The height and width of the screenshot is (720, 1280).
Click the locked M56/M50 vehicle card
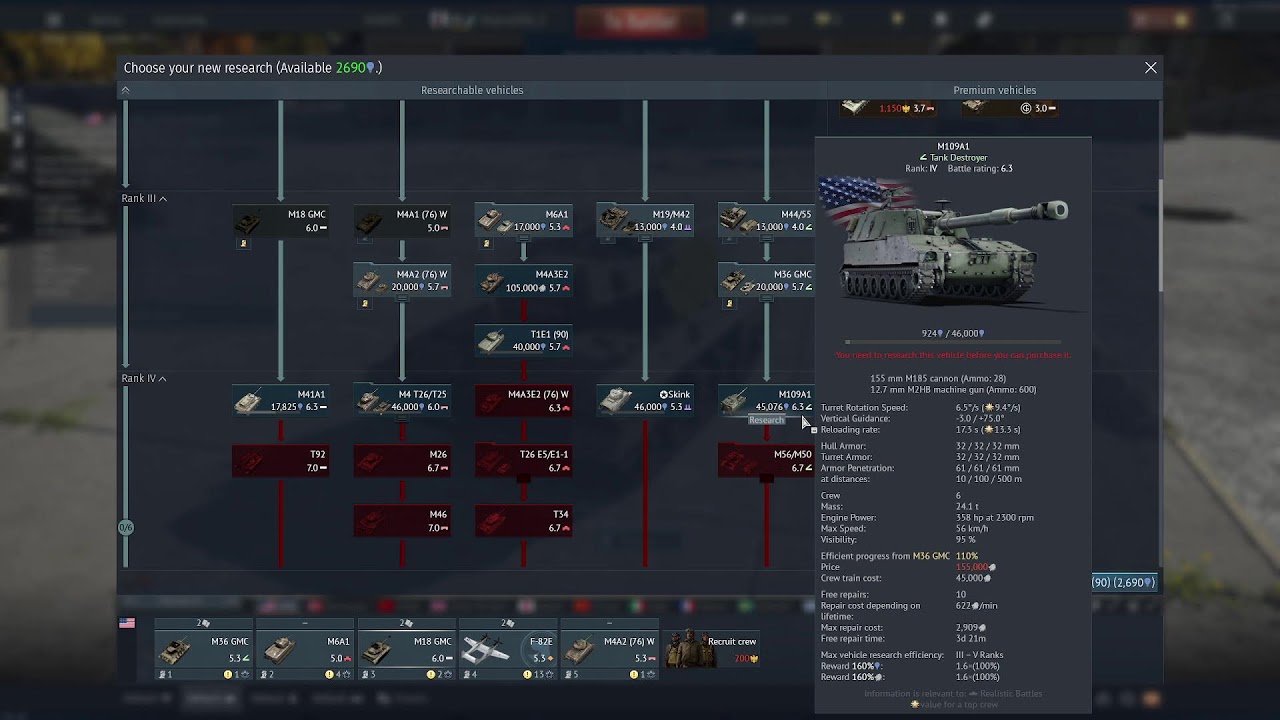pos(766,461)
